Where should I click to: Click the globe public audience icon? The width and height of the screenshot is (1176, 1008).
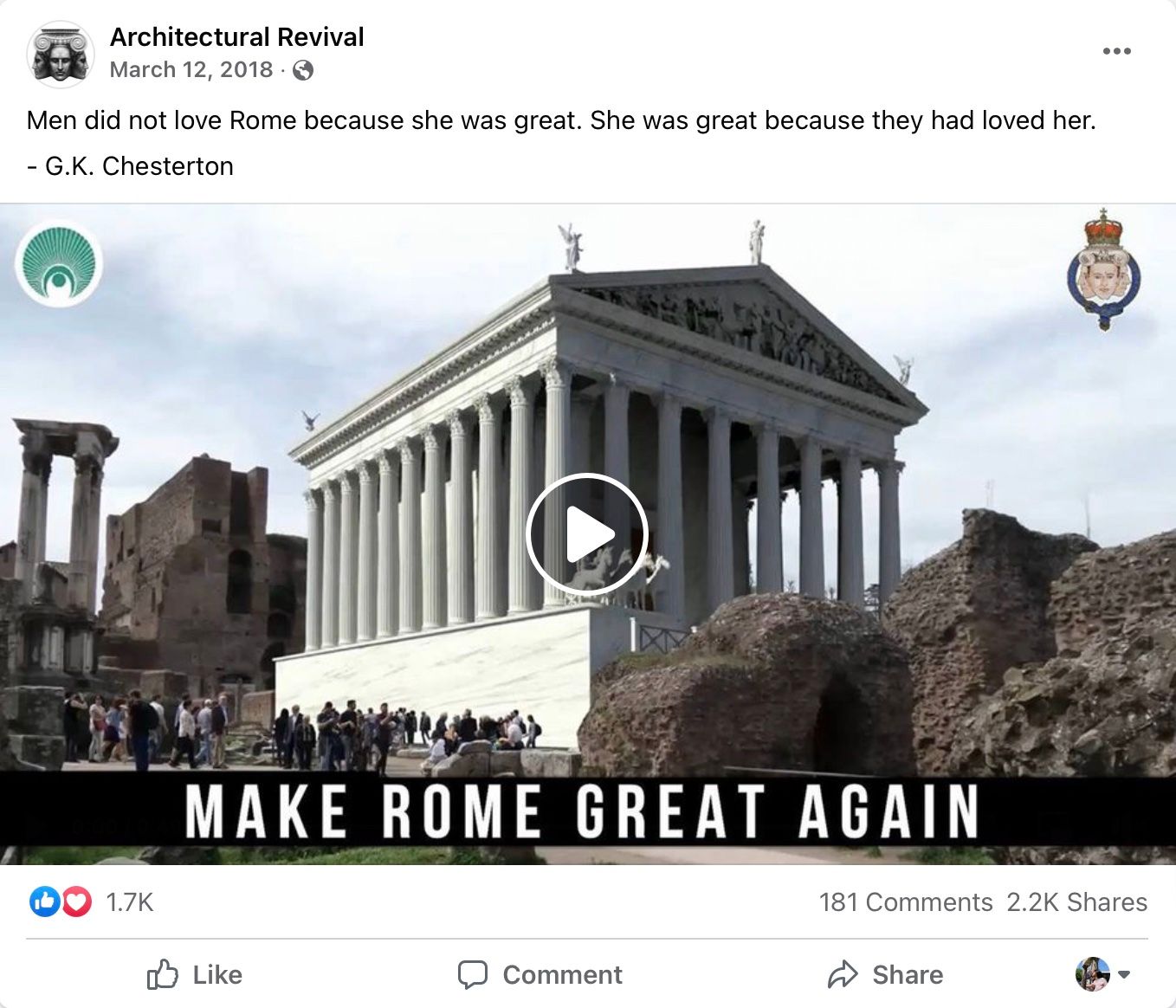pyautogui.click(x=303, y=70)
